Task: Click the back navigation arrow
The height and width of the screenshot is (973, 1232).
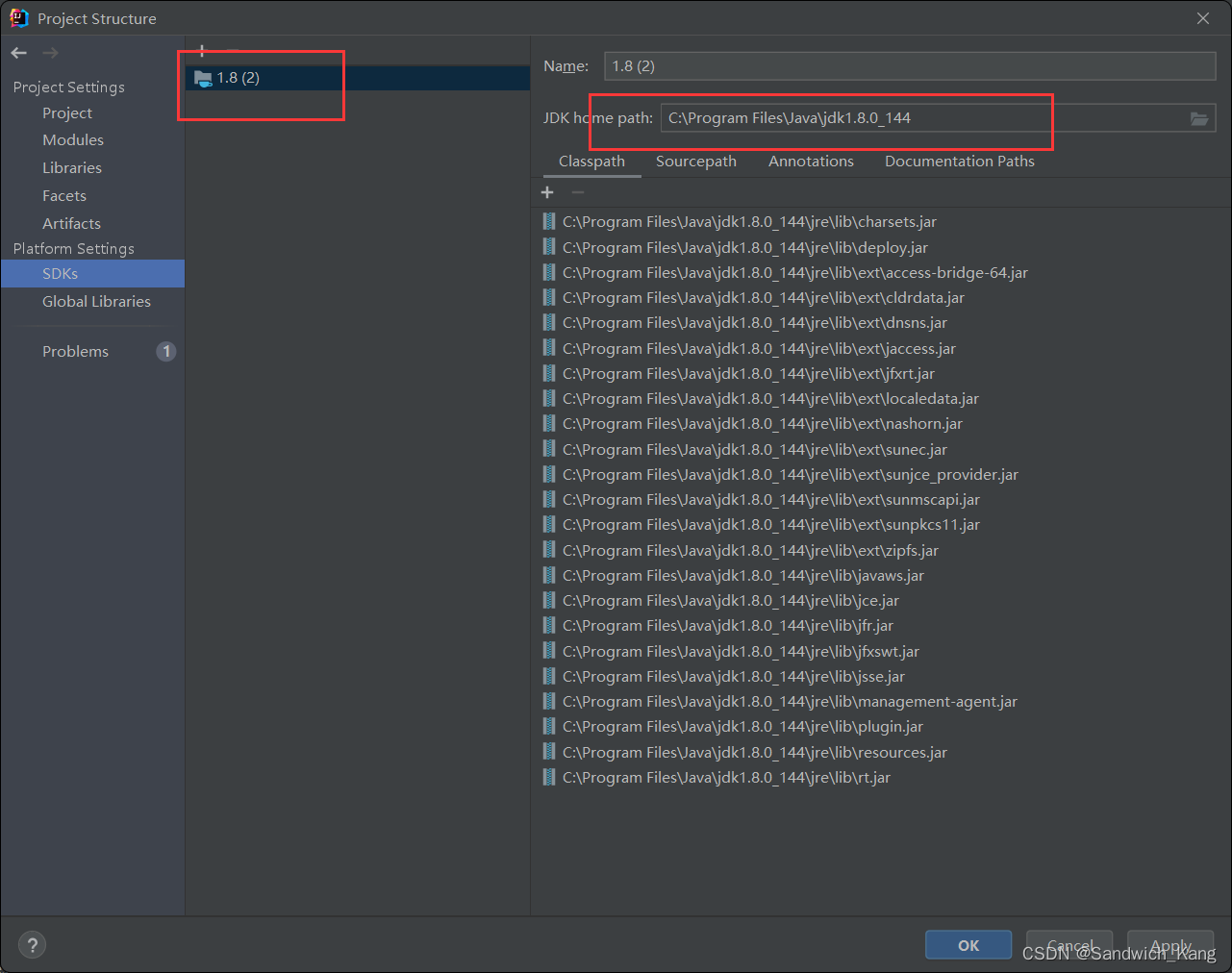Action: click(19, 53)
